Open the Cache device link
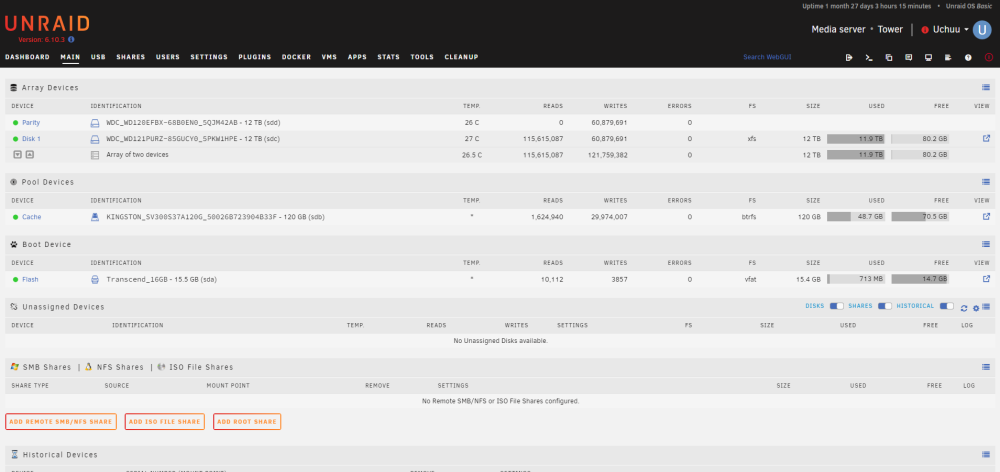 point(32,217)
